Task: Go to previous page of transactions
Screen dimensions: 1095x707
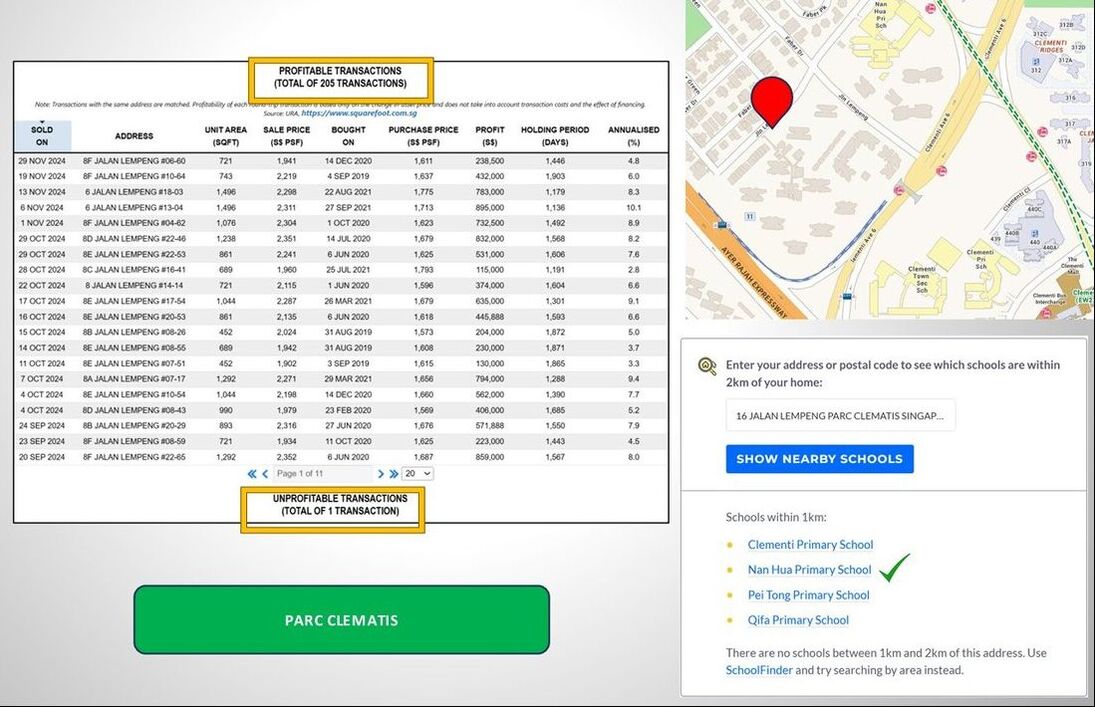Action: 265,474
